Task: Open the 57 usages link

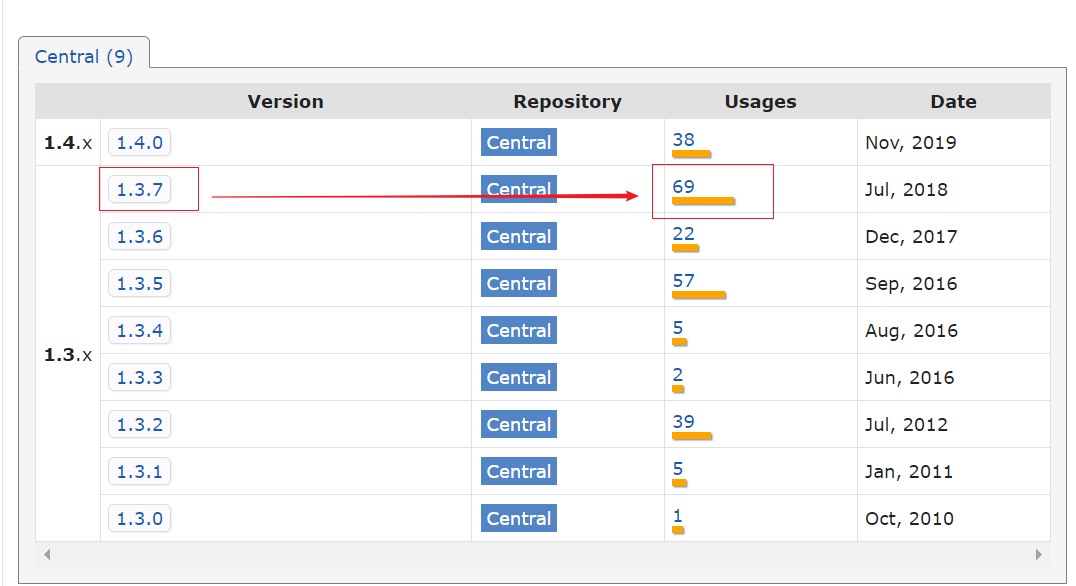Action: pos(683,281)
